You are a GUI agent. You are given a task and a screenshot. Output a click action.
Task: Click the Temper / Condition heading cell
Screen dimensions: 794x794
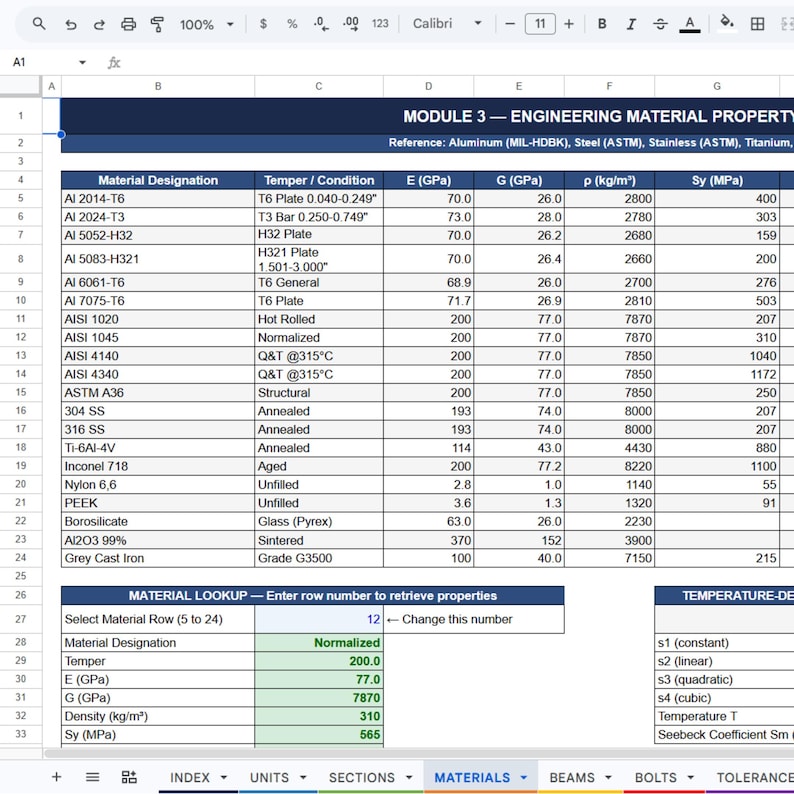pos(319,180)
